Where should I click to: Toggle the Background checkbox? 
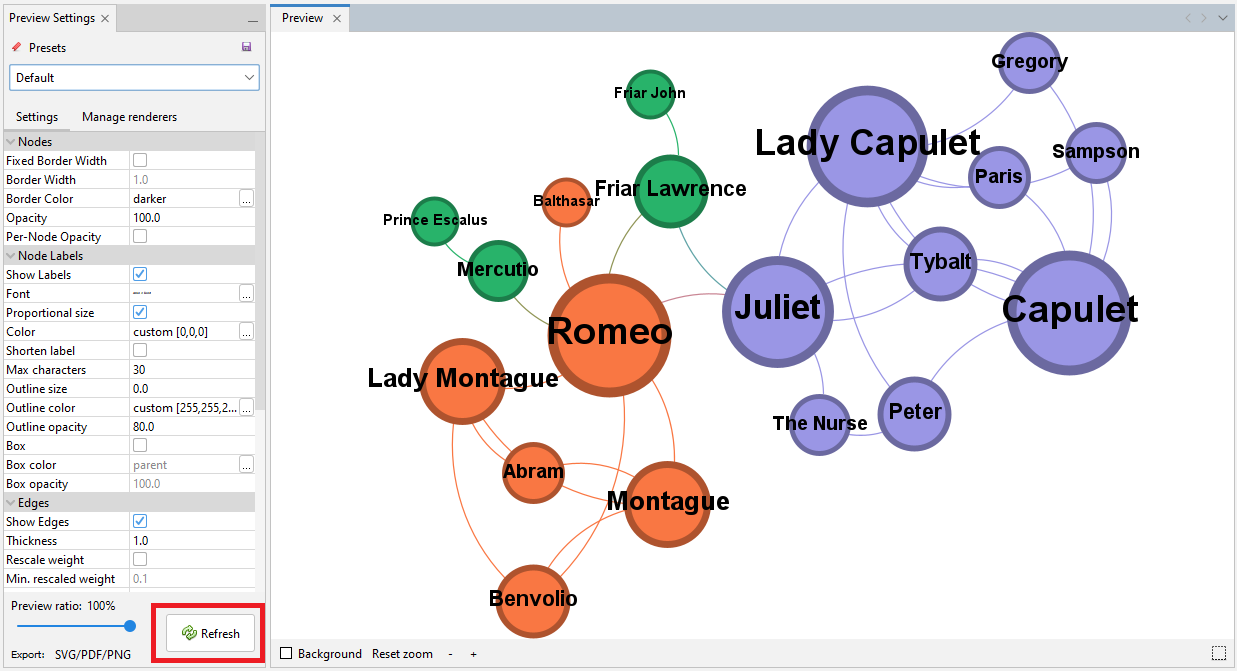click(286, 654)
